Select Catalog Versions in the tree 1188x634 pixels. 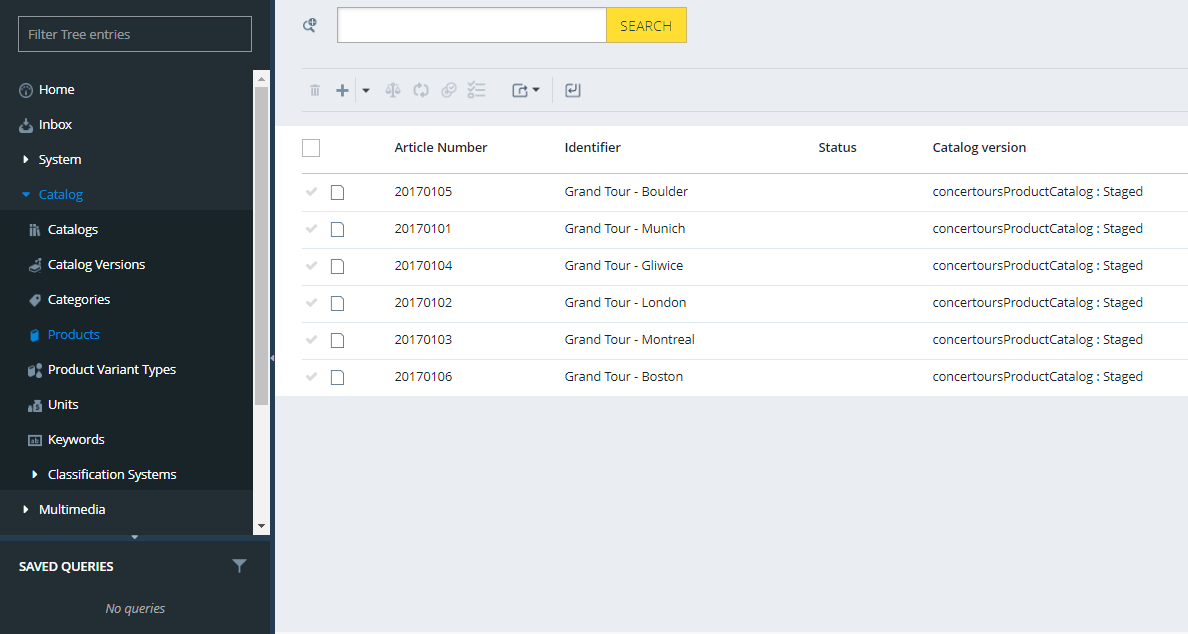pos(96,264)
